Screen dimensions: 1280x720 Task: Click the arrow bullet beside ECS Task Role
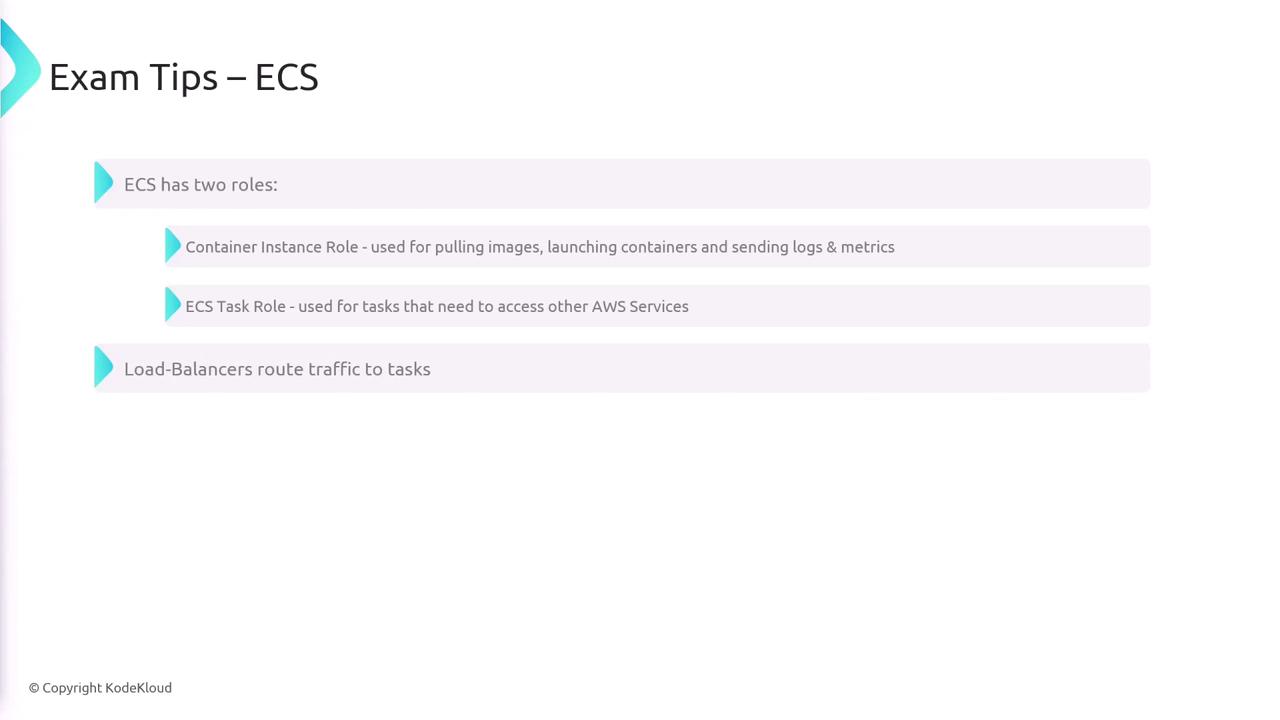pos(172,305)
